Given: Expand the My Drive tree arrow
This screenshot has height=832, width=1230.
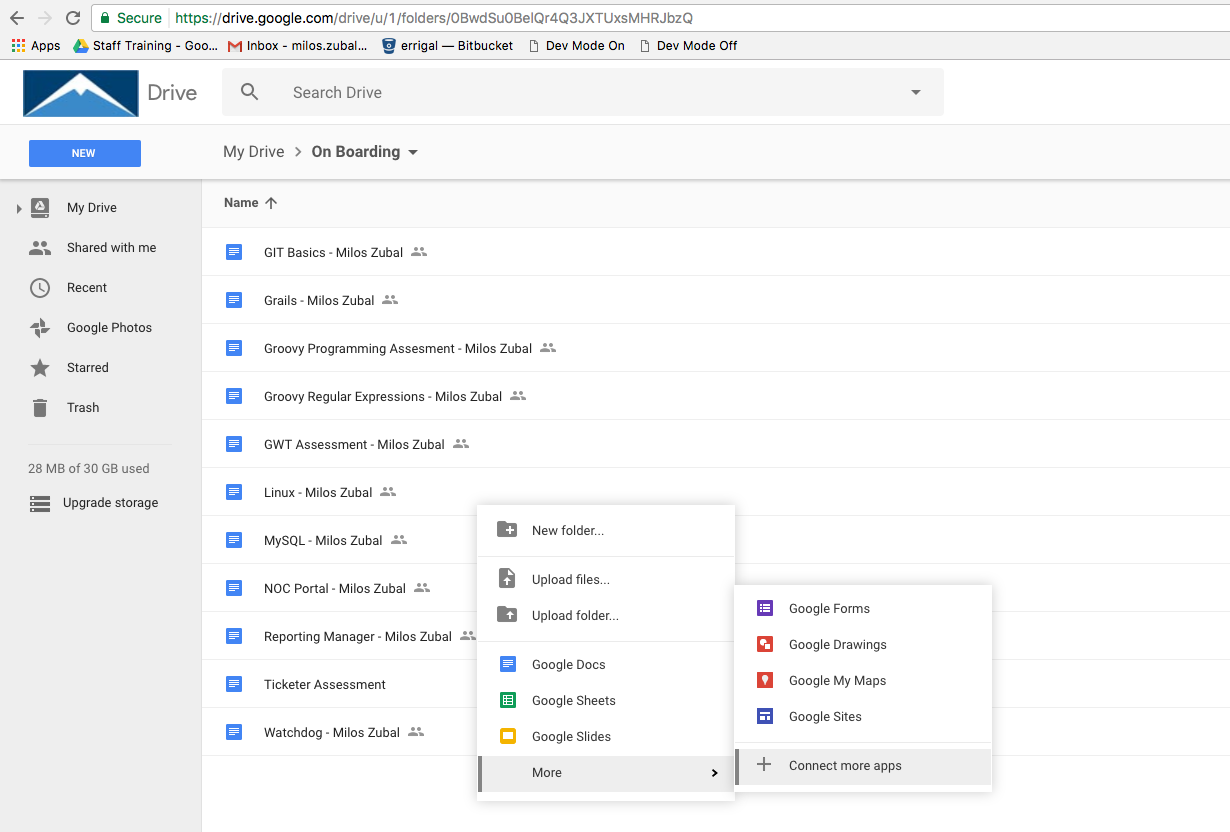Looking at the screenshot, I should point(19,208).
